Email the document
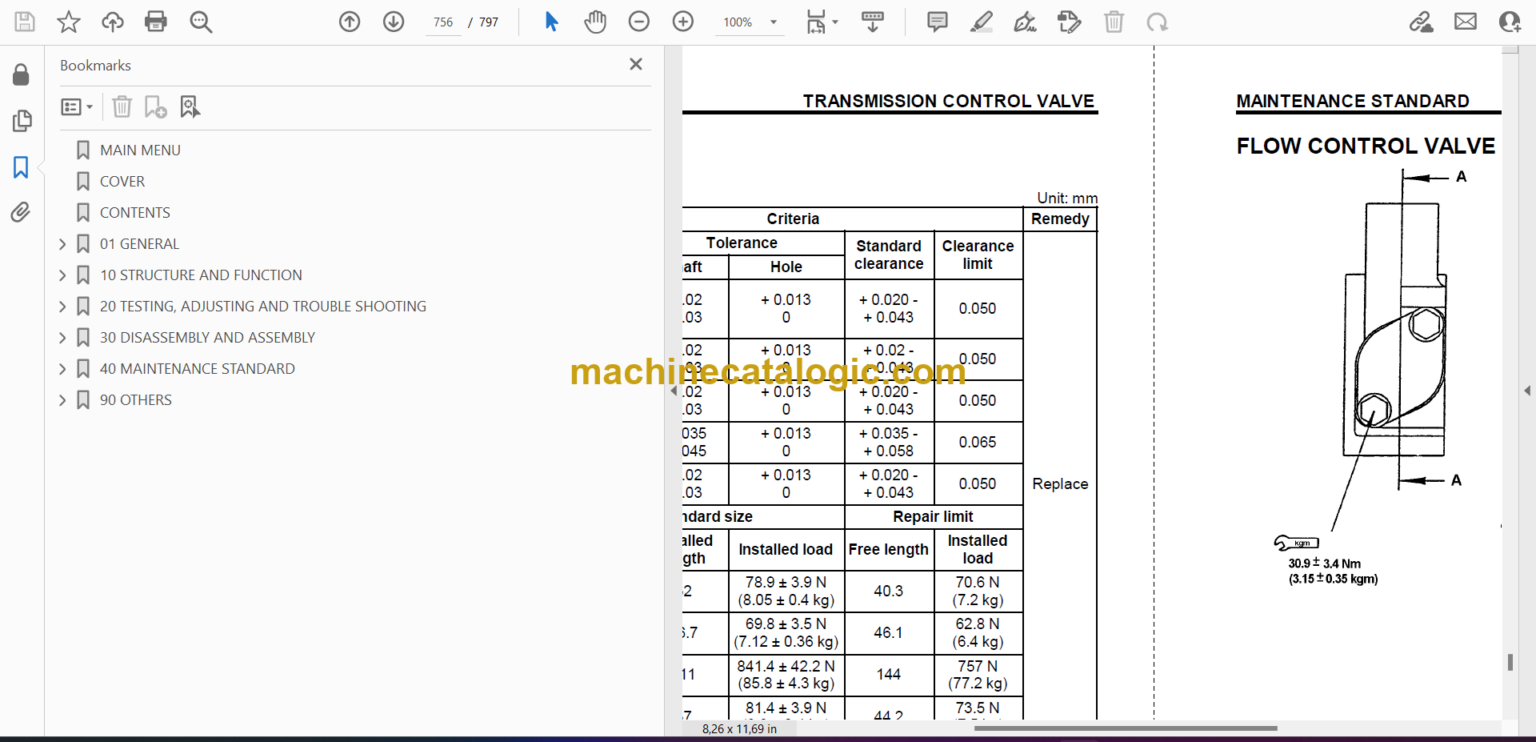The image size is (1536, 742). click(x=1465, y=21)
